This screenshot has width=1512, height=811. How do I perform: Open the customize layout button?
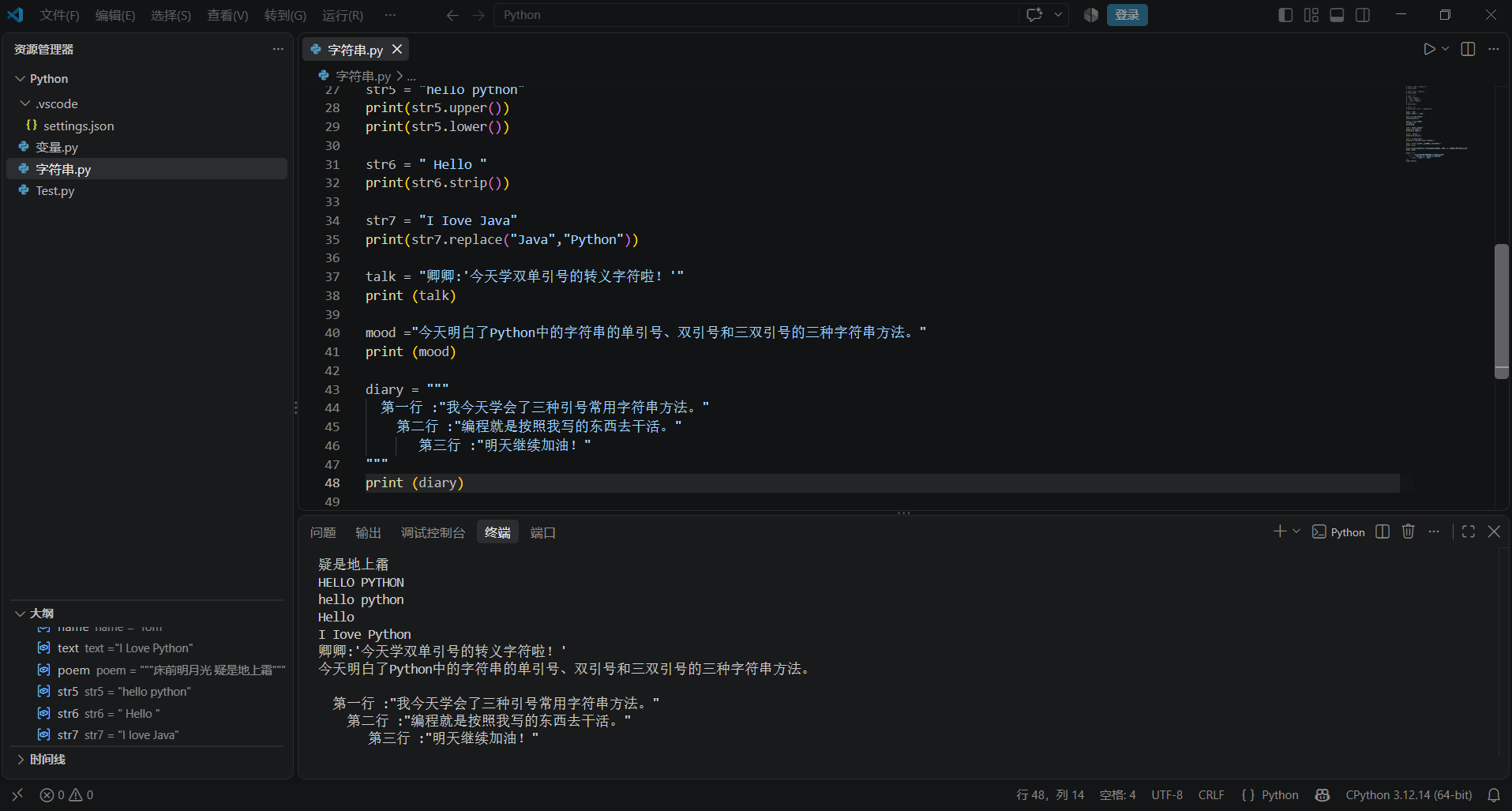[1311, 15]
